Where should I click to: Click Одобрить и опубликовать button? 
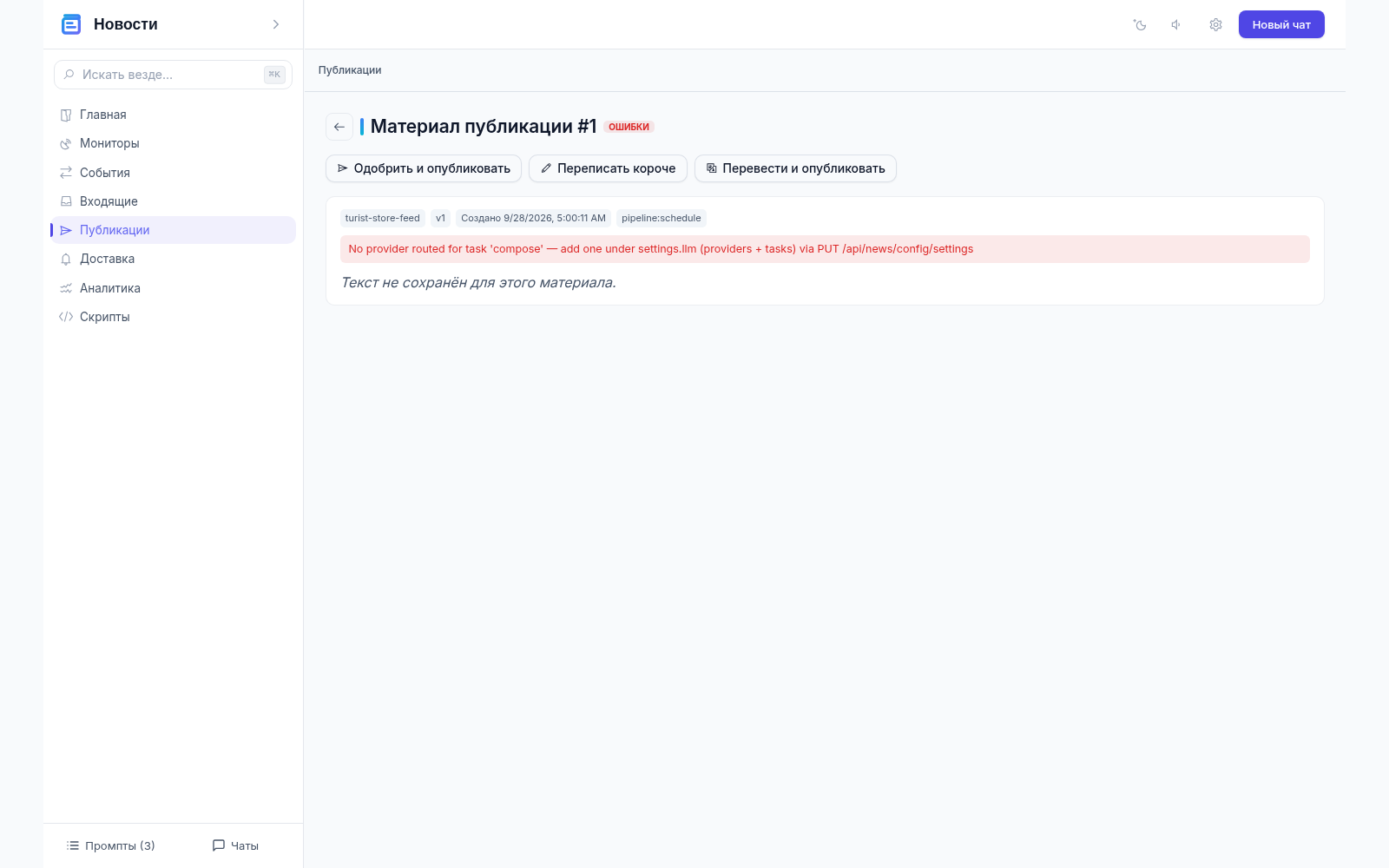pos(424,168)
